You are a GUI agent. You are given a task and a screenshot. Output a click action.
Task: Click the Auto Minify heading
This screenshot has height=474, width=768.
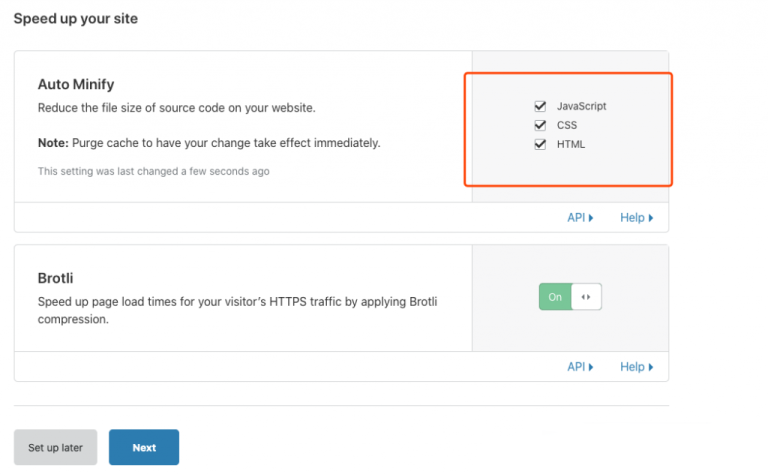76,84
